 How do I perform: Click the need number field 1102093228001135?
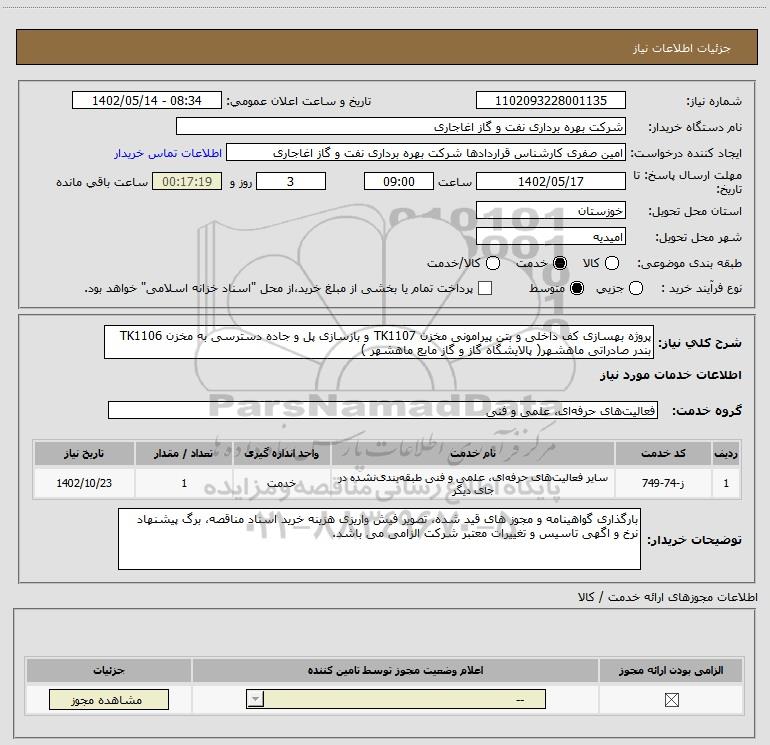click(550, 100)
